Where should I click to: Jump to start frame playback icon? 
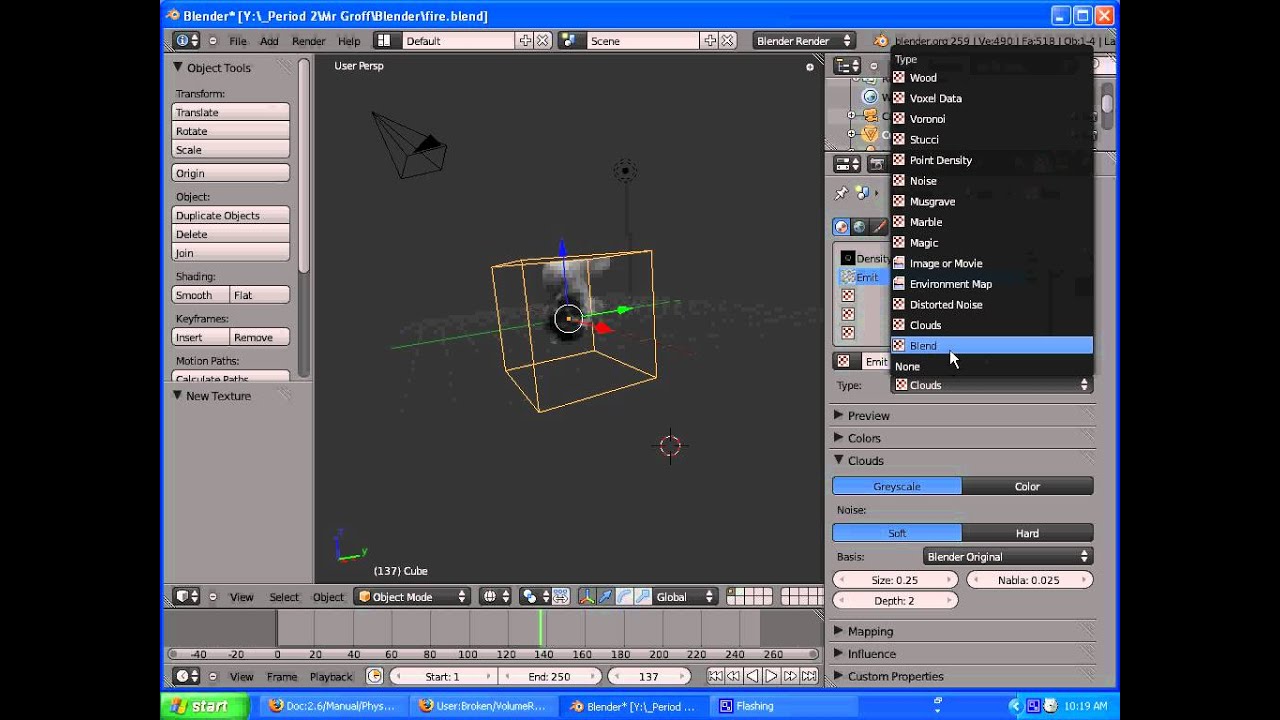716,677
